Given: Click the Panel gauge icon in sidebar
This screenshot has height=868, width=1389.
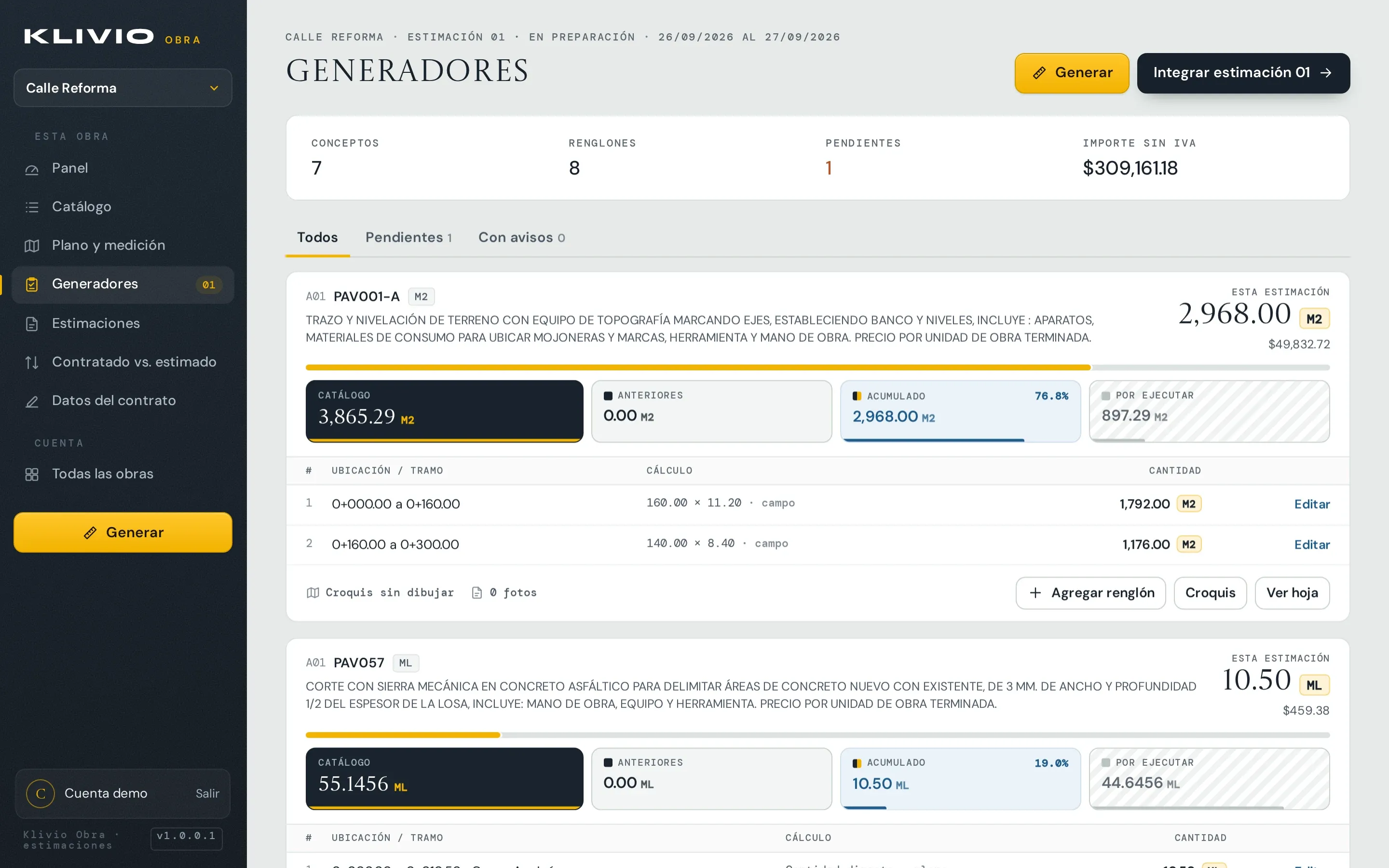Looking at the screenshot, I should (32, 169).
